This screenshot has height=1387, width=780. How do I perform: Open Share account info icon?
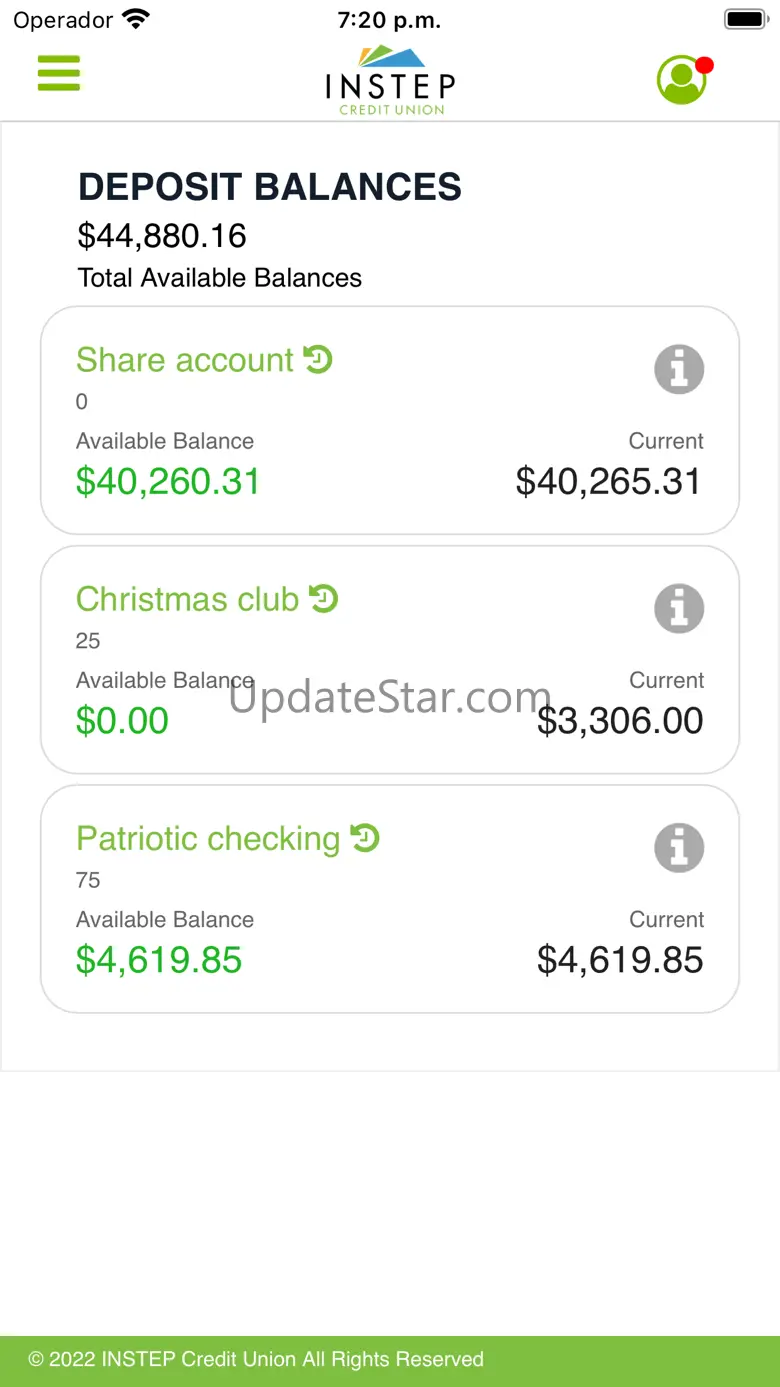point(679,369)
